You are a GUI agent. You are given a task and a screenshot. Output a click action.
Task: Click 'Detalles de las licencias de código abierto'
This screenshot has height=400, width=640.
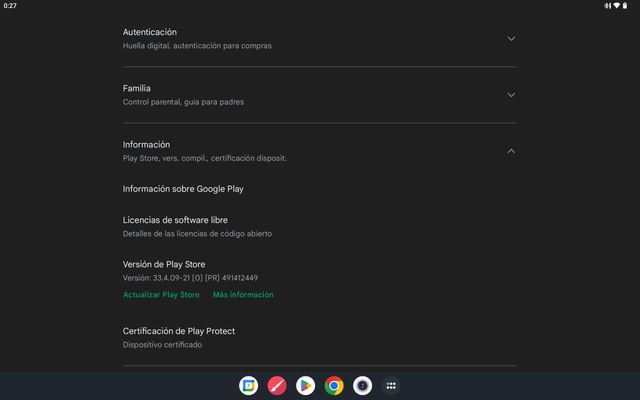[x=197, y=234]
